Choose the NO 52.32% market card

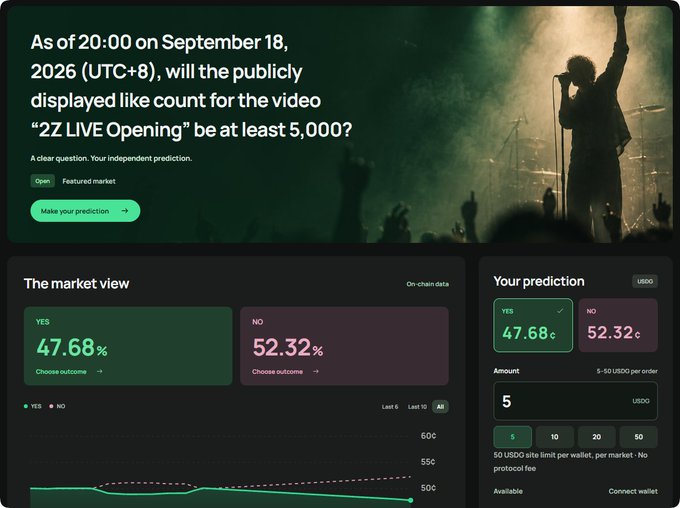(x=344, y=346)
